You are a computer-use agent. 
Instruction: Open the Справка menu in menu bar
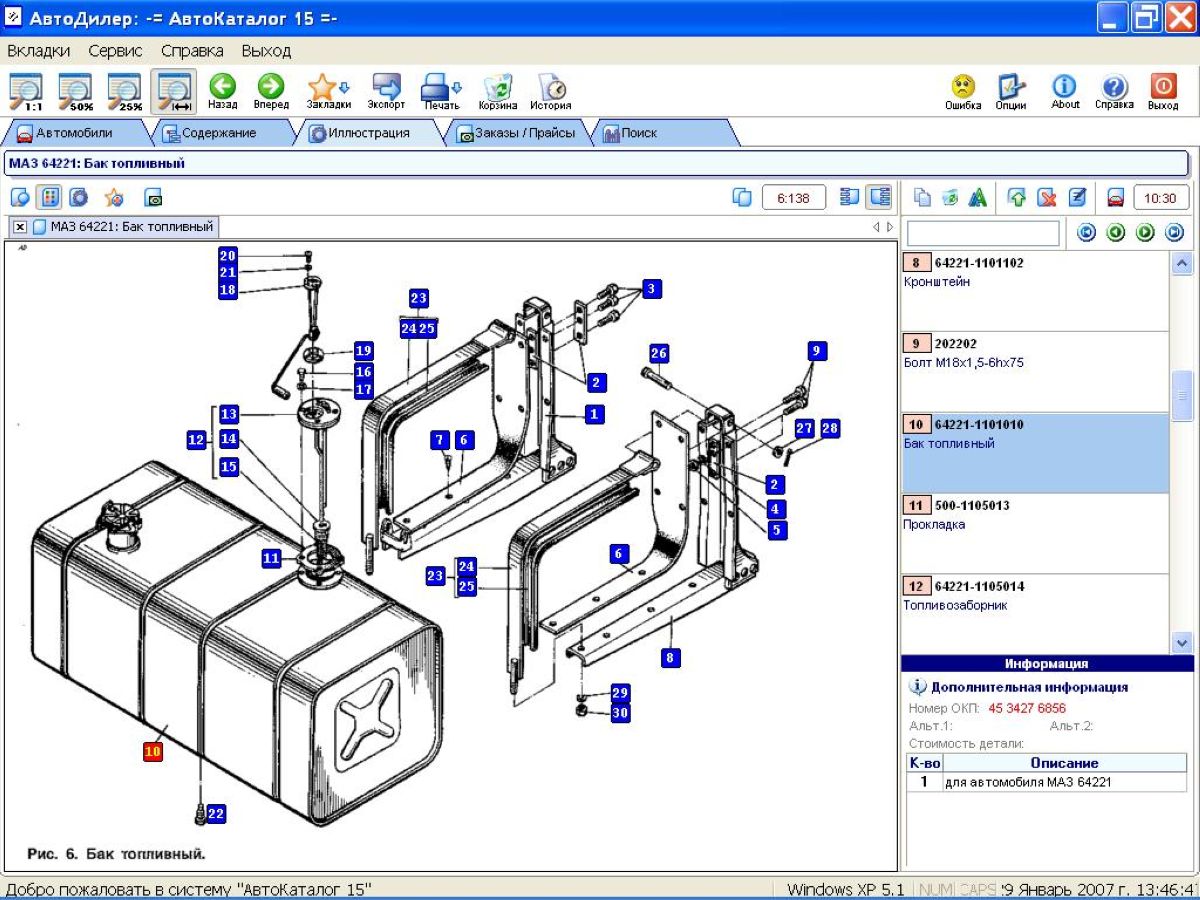pyautogui.click(x=192, y=50)
